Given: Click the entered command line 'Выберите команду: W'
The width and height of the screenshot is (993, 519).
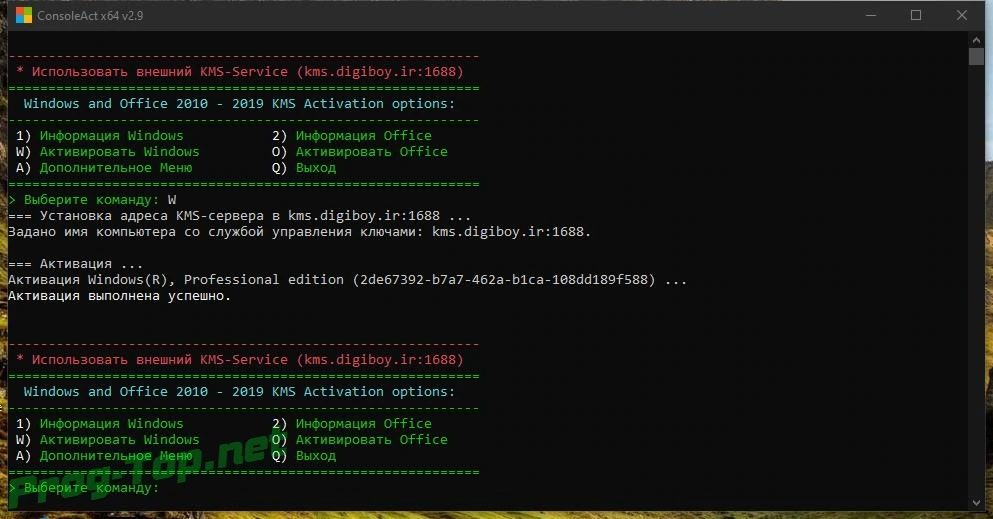Looking at the screenshot, I should [92, 200].
